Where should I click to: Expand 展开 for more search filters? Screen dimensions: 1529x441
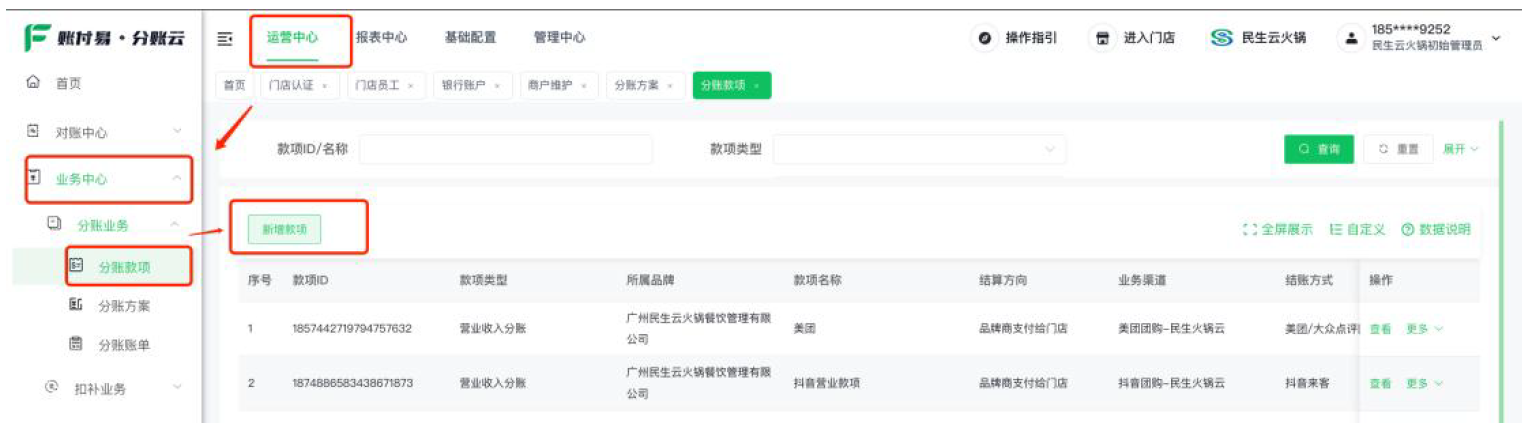point(1459,149)
